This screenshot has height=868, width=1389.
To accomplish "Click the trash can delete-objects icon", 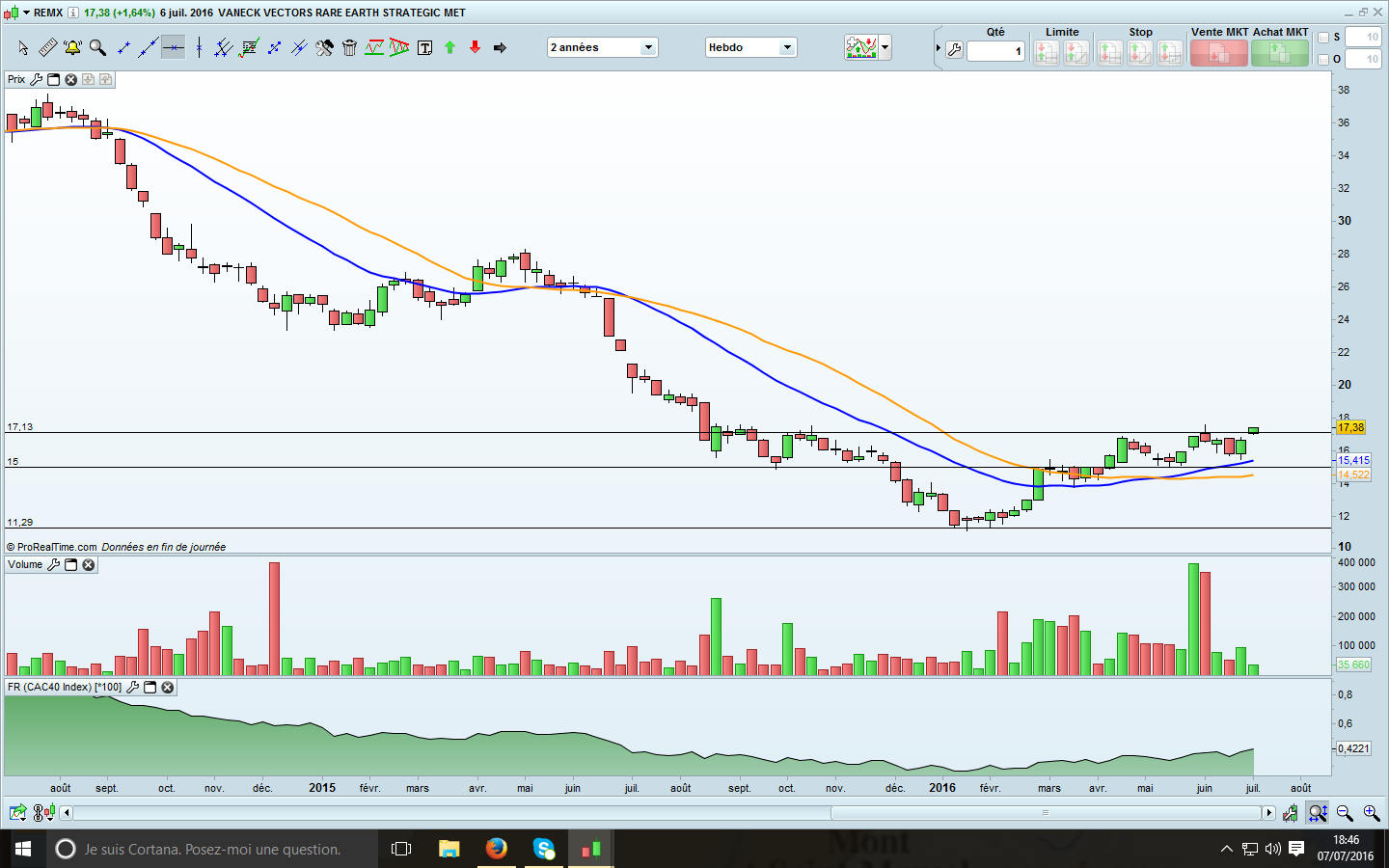I will [349, 47].
